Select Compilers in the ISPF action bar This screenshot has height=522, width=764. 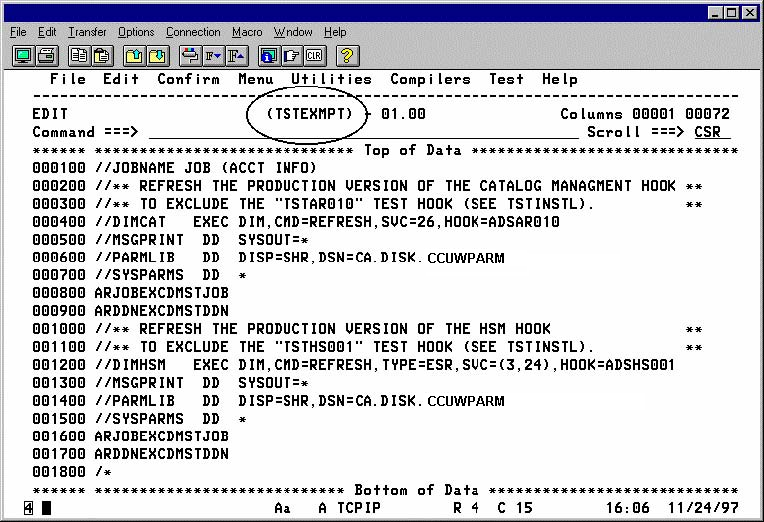(x=430, y=79)
